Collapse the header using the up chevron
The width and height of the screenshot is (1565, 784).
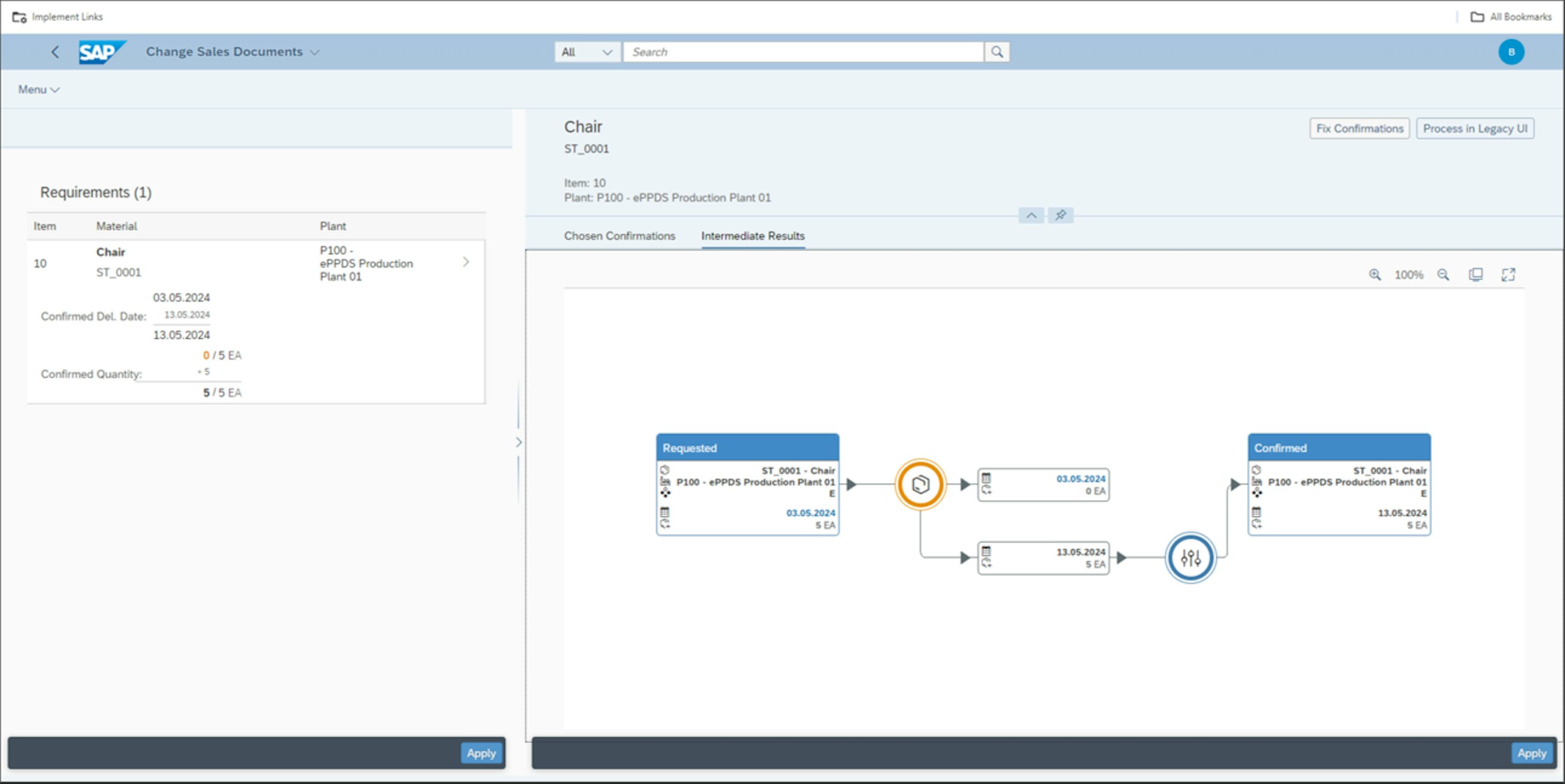pyautogui.click(x=1031, y=215)
